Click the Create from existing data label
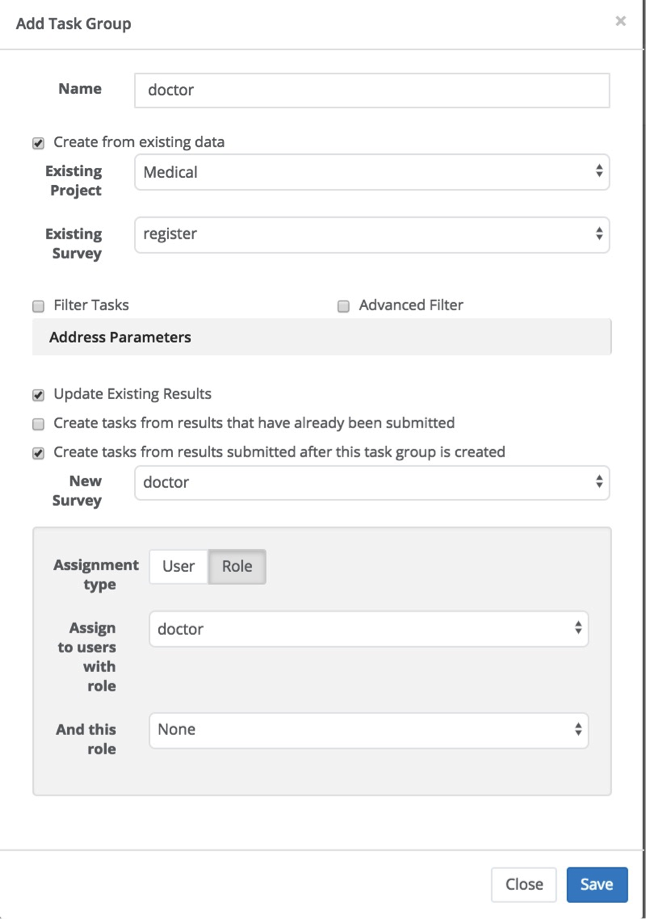646x919 pixels. [x=139, y=142]
